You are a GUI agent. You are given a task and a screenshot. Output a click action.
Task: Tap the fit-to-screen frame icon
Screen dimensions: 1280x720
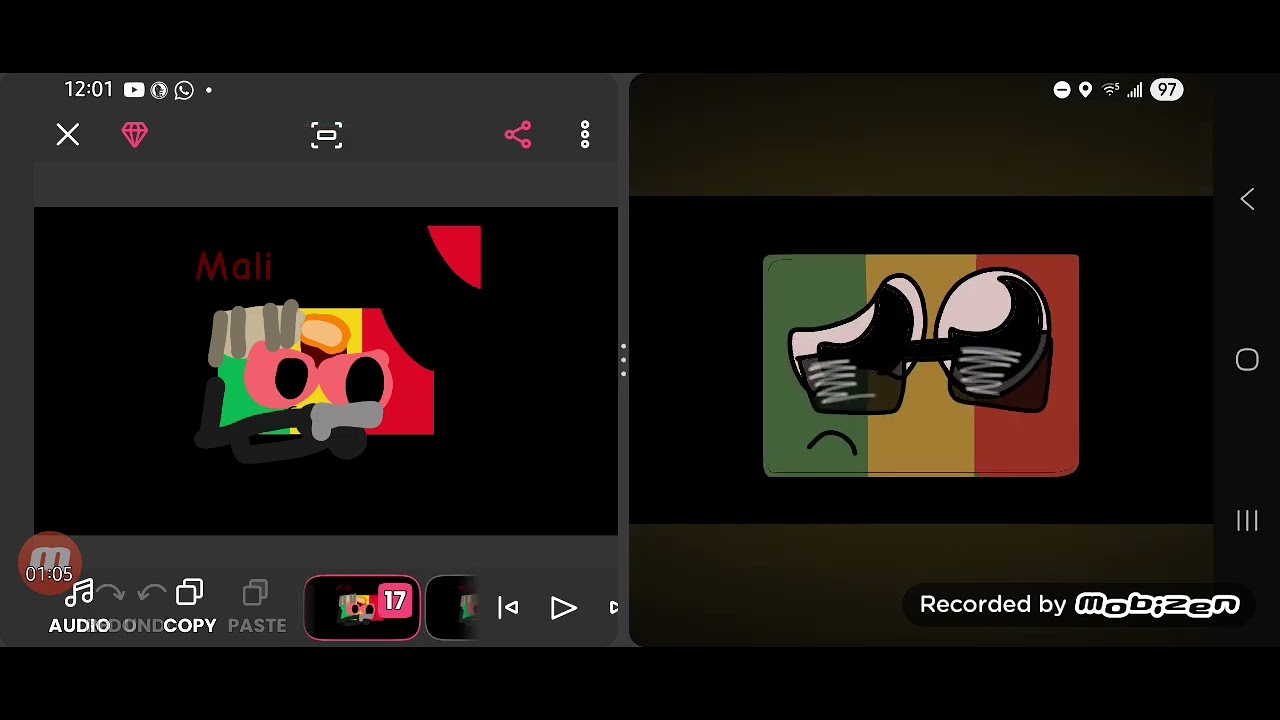click(327, 135)
